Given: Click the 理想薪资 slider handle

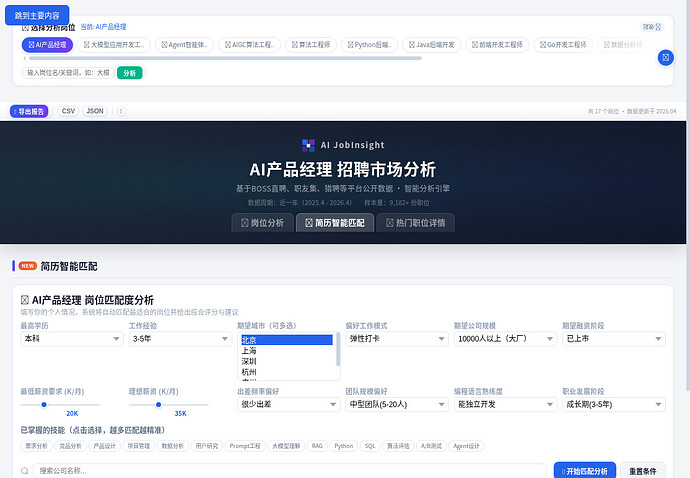Looking at the screenshot, I should (158, 405).
